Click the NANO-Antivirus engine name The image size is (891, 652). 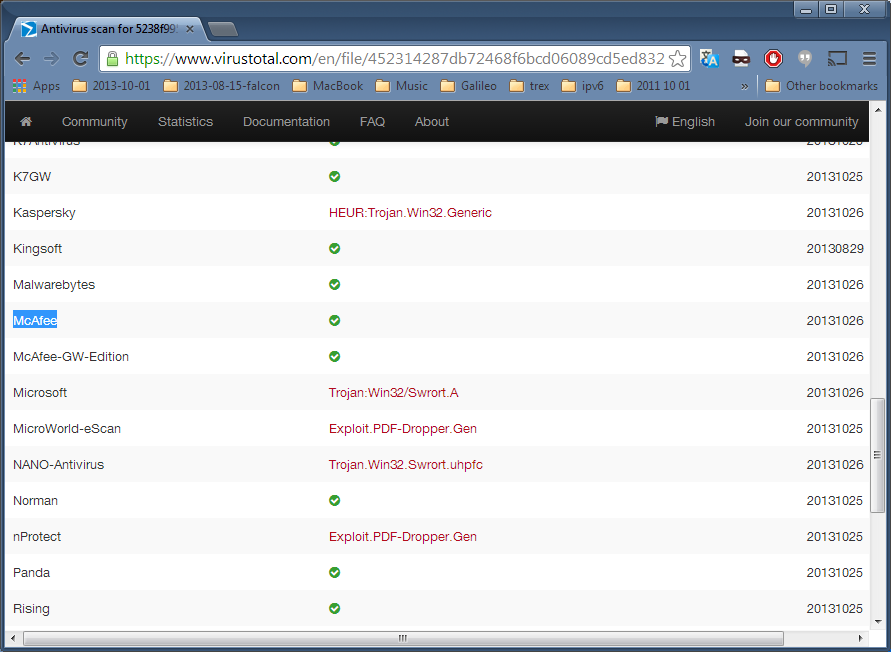pyautogui.click(x=59, y=465)
